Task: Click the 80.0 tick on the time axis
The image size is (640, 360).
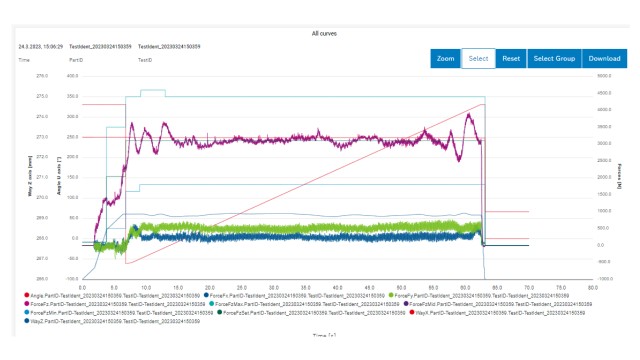Action: [593, 288]
